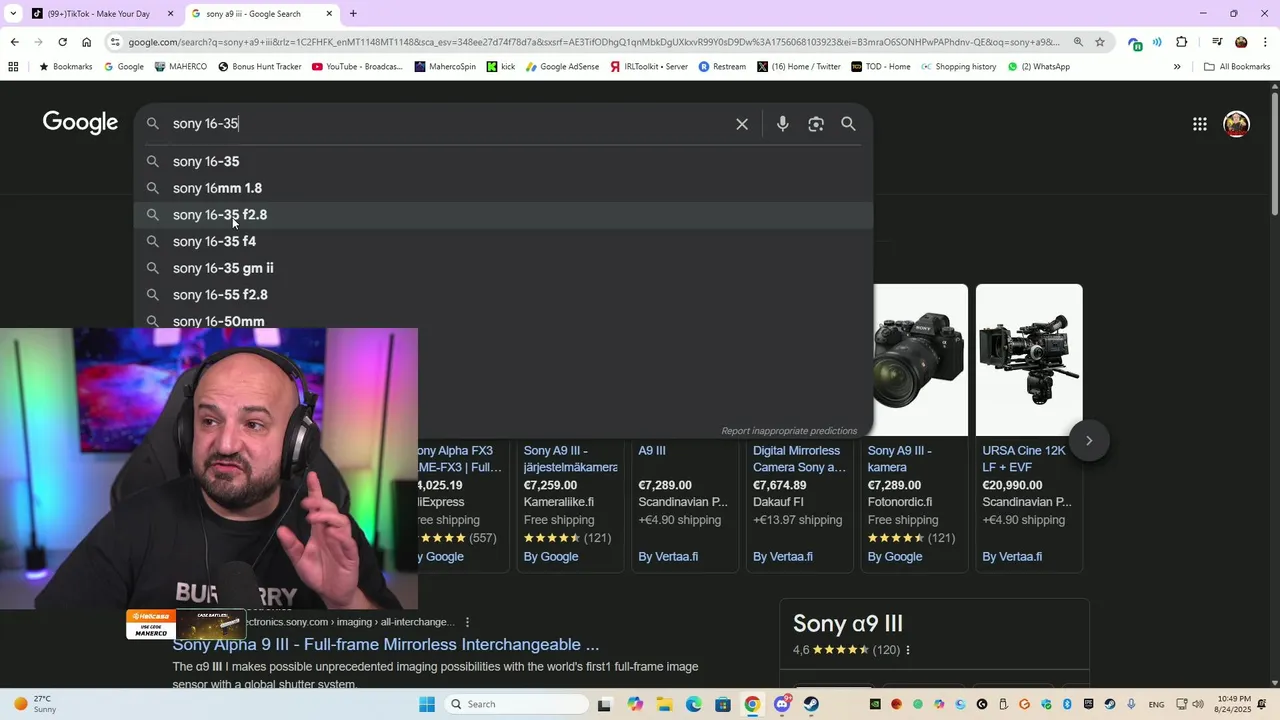The height and width of the screenshot is (720, 1280).
Task: Choose the suggestion "sony 16mm 1.8"
Action: [504, 188]
